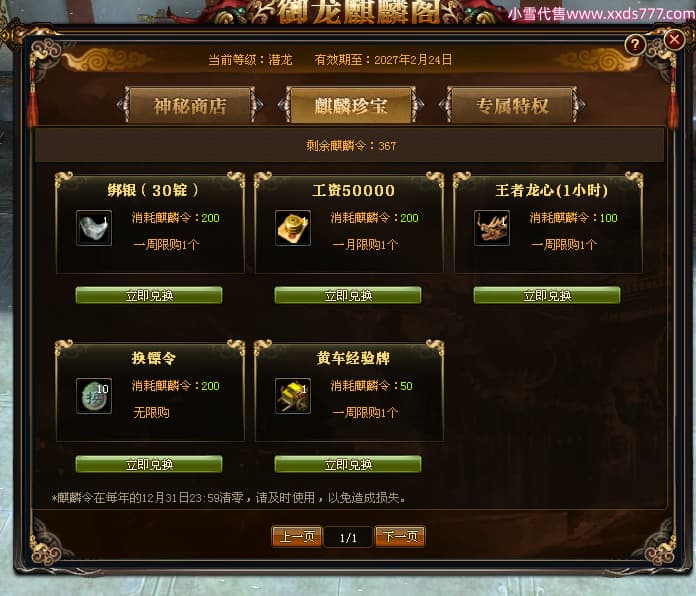Image resolution: width=696 pixels, height=596 pixels.
Task: Open the 专属特权 tab
Action: point(512,105)
